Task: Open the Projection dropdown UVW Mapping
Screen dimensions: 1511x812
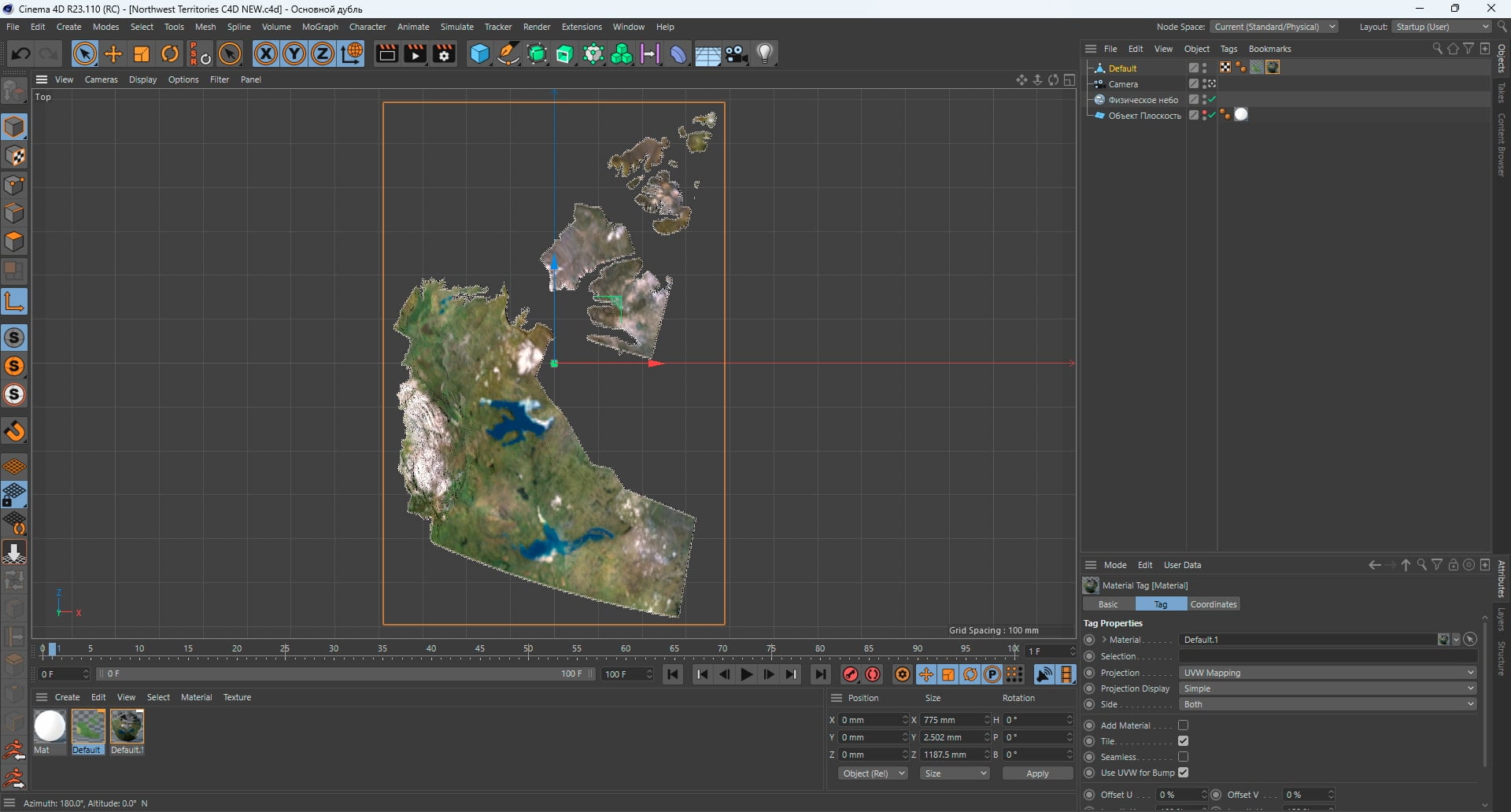Action: (1328, 673)
